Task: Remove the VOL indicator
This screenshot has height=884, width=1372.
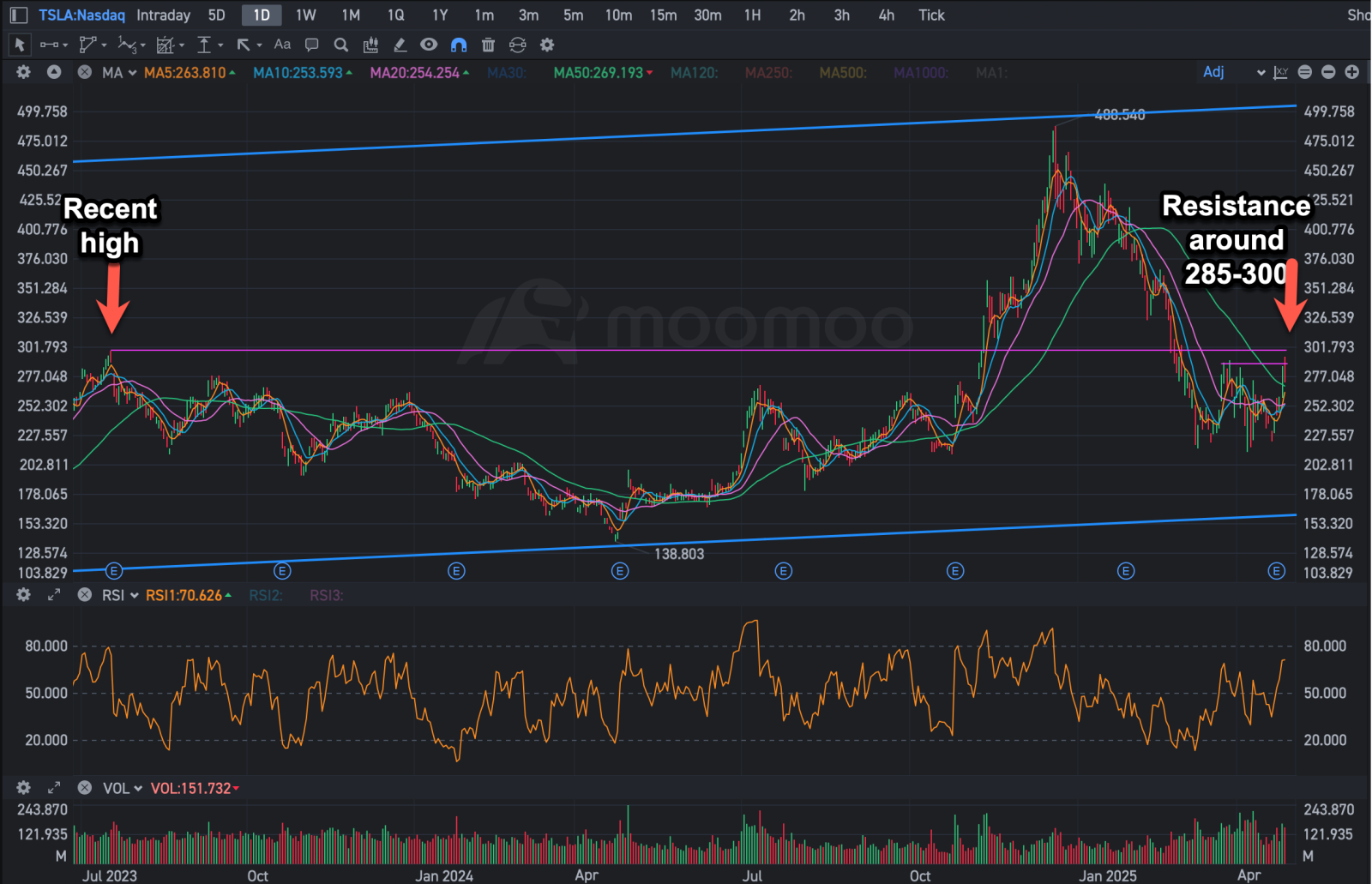Action: tap(84, 787)
